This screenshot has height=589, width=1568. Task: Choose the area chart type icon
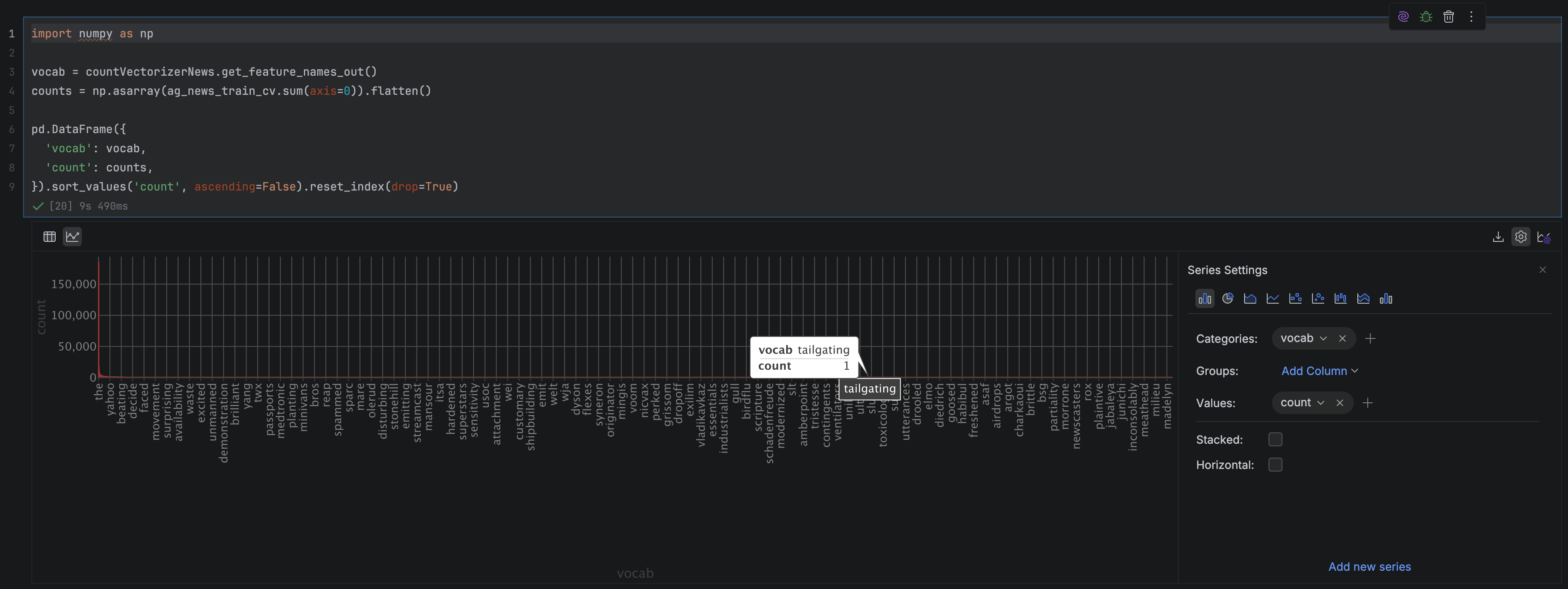1250,298
